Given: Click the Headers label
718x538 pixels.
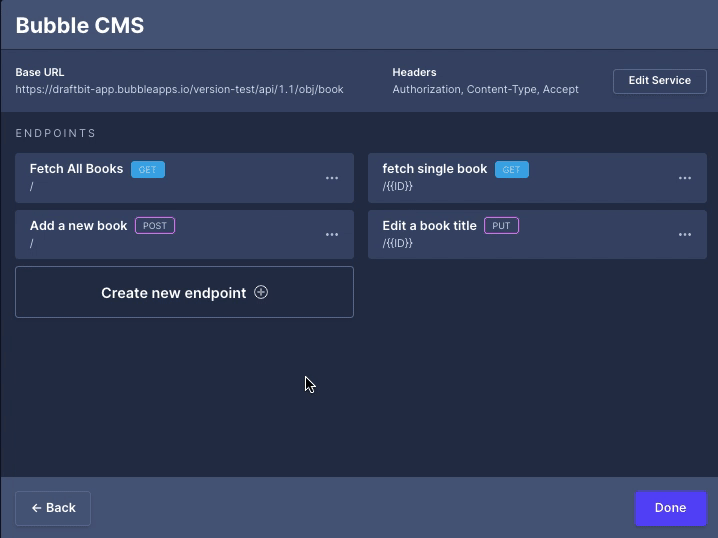Looking at the screenshot, I should click(x=414, y=72).
